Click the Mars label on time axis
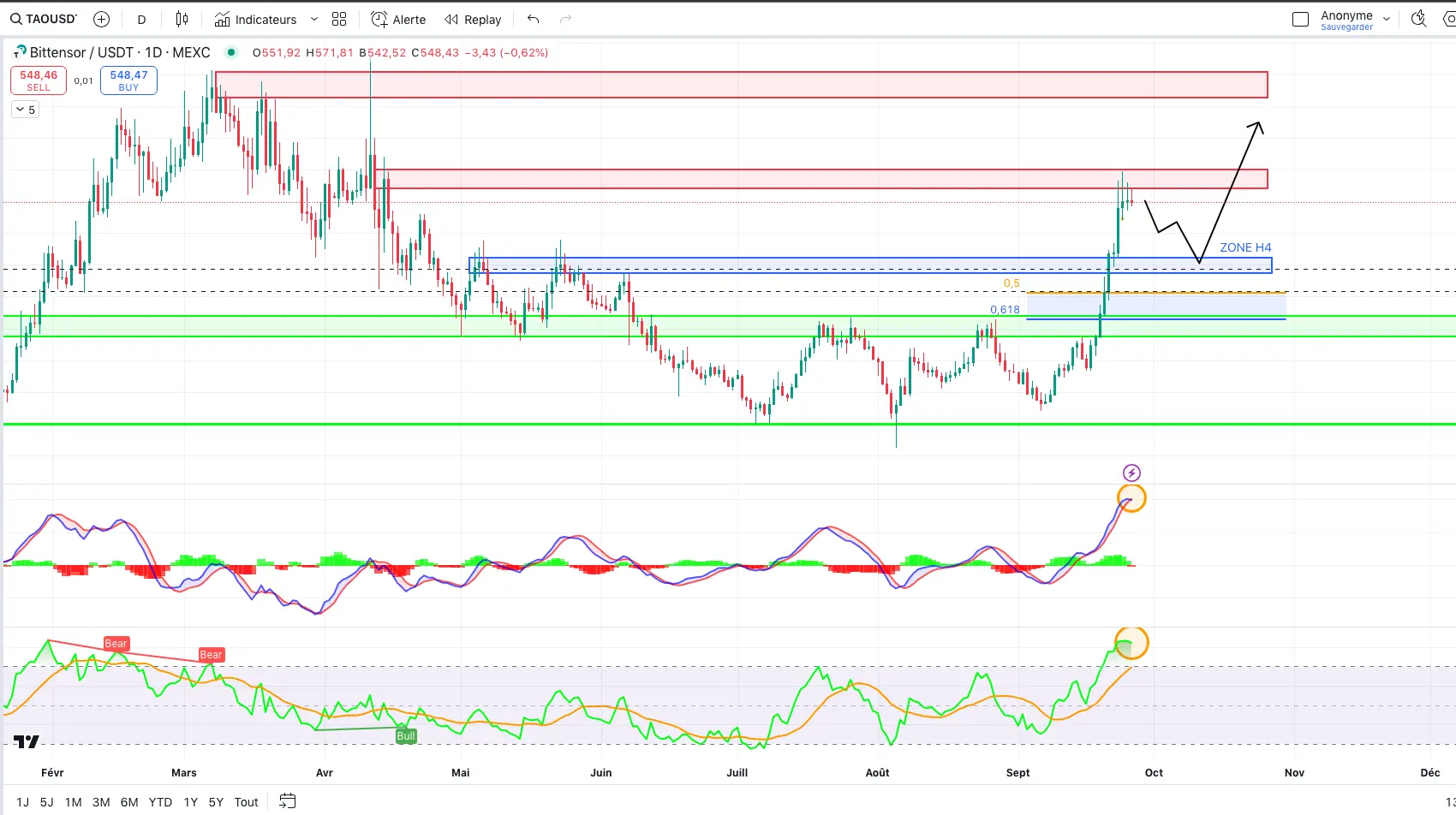The height and width of the screenshot is (815, 1456). click(x=184, y=772)
